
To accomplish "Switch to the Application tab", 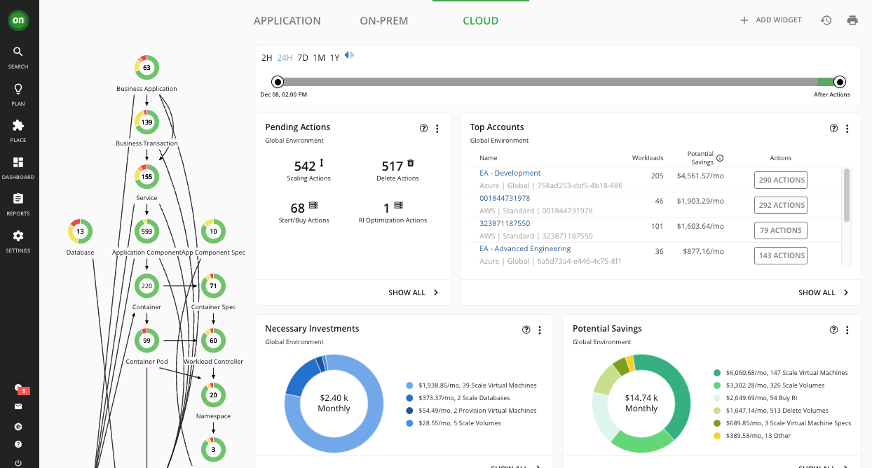I will pyautogui.click(x=287, y=21).
